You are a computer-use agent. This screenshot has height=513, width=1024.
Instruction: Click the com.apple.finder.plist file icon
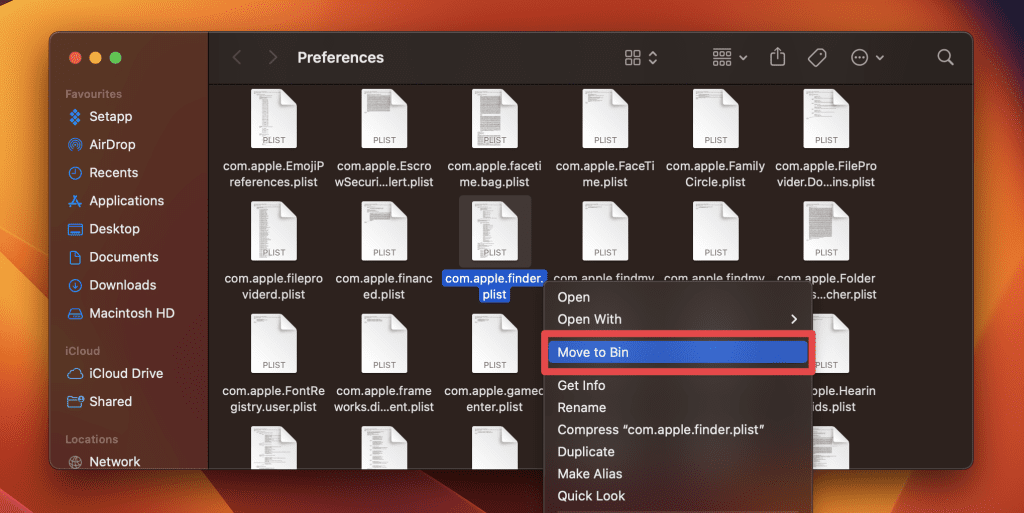tap(494, 231)
